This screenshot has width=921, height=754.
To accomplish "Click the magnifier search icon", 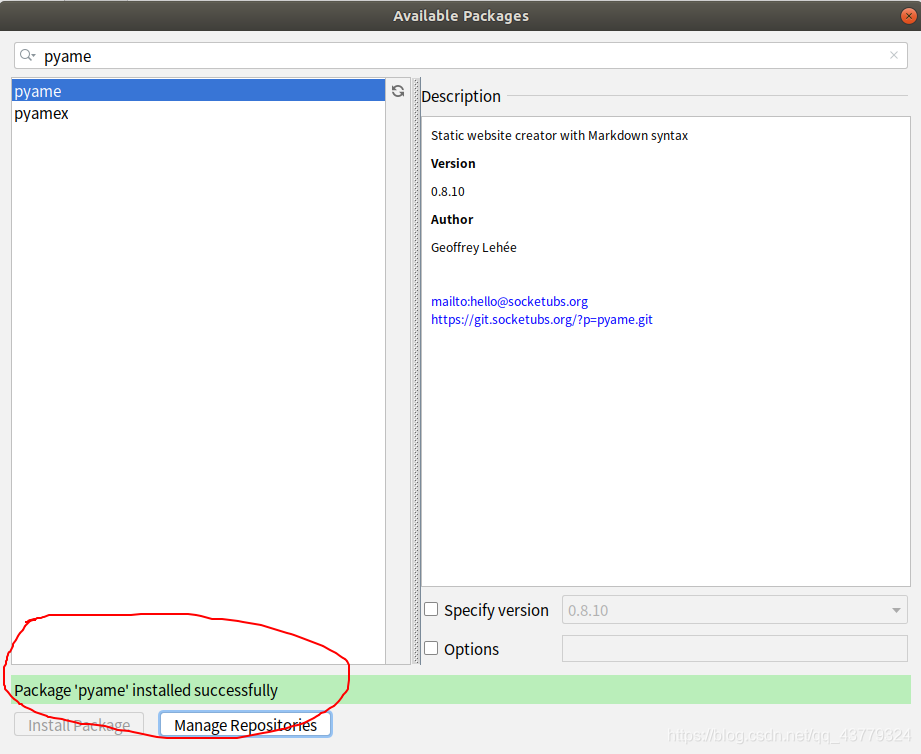I will point(24,55).
